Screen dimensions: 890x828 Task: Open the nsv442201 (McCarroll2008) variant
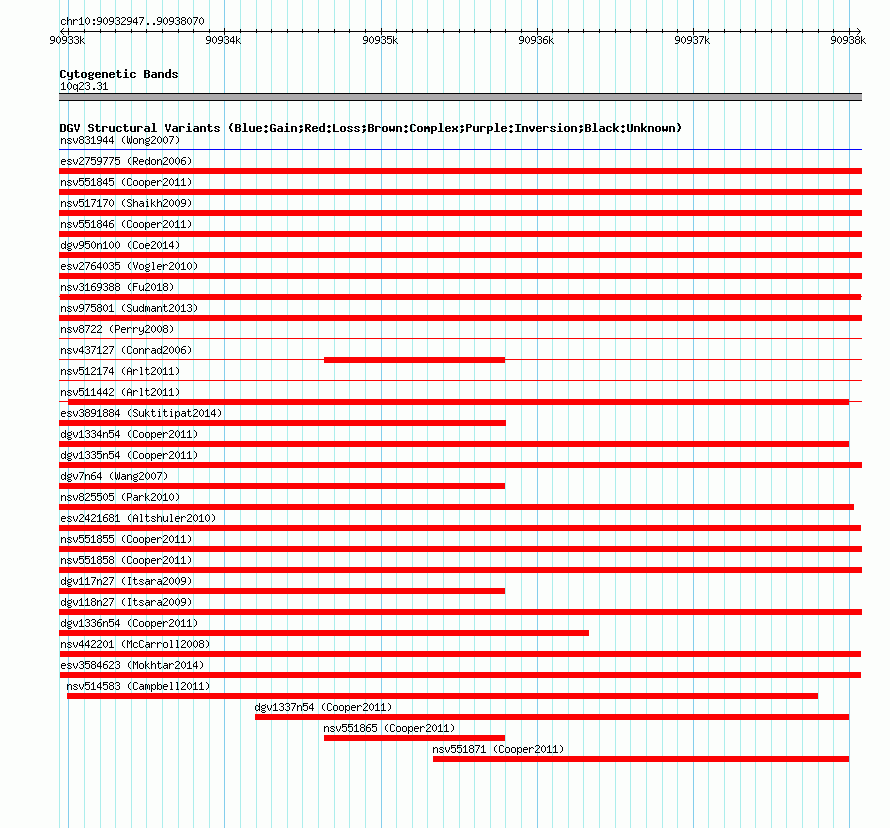(x=135, y=644)
